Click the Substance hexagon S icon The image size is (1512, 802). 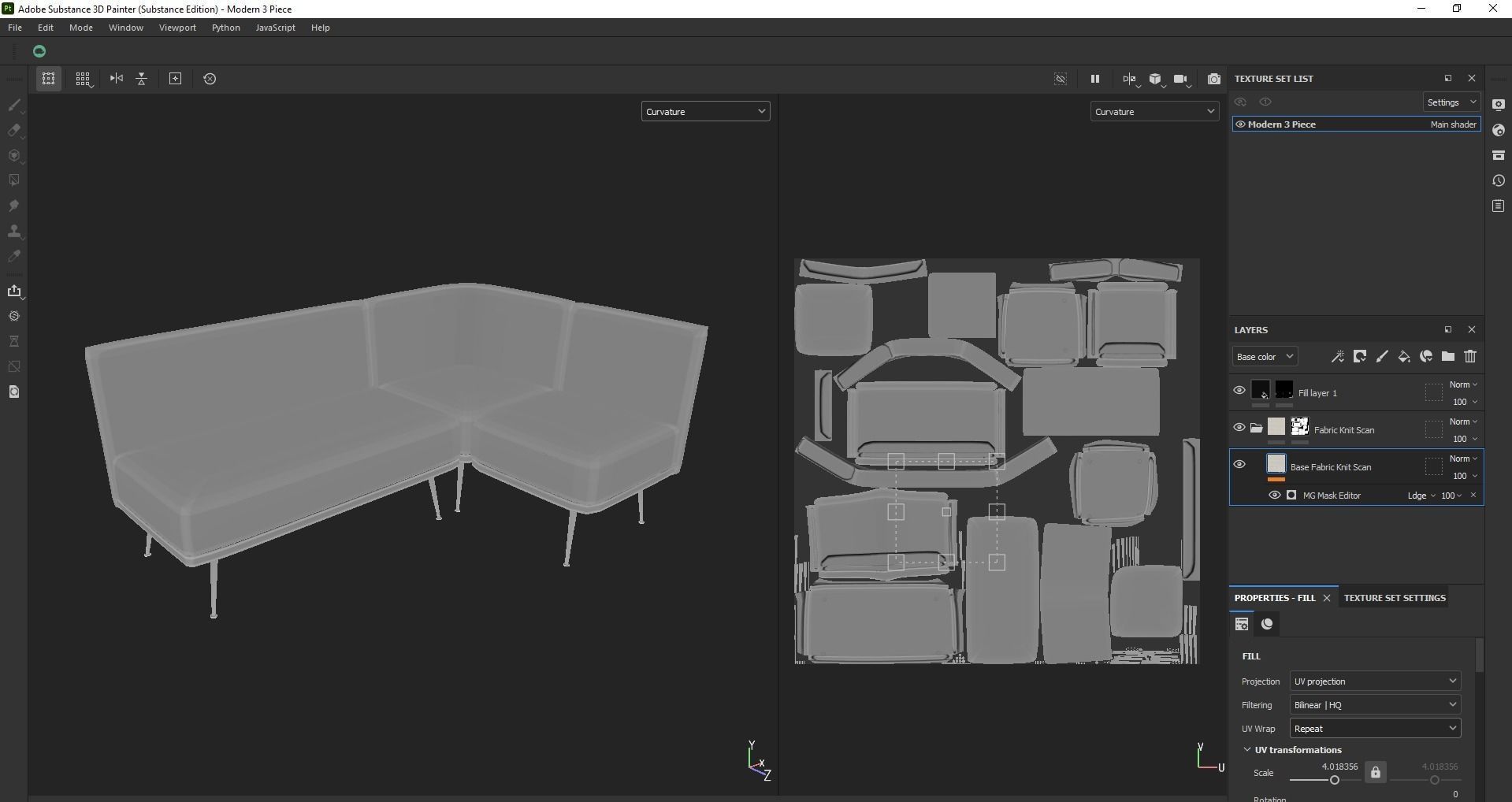(14, 316)
